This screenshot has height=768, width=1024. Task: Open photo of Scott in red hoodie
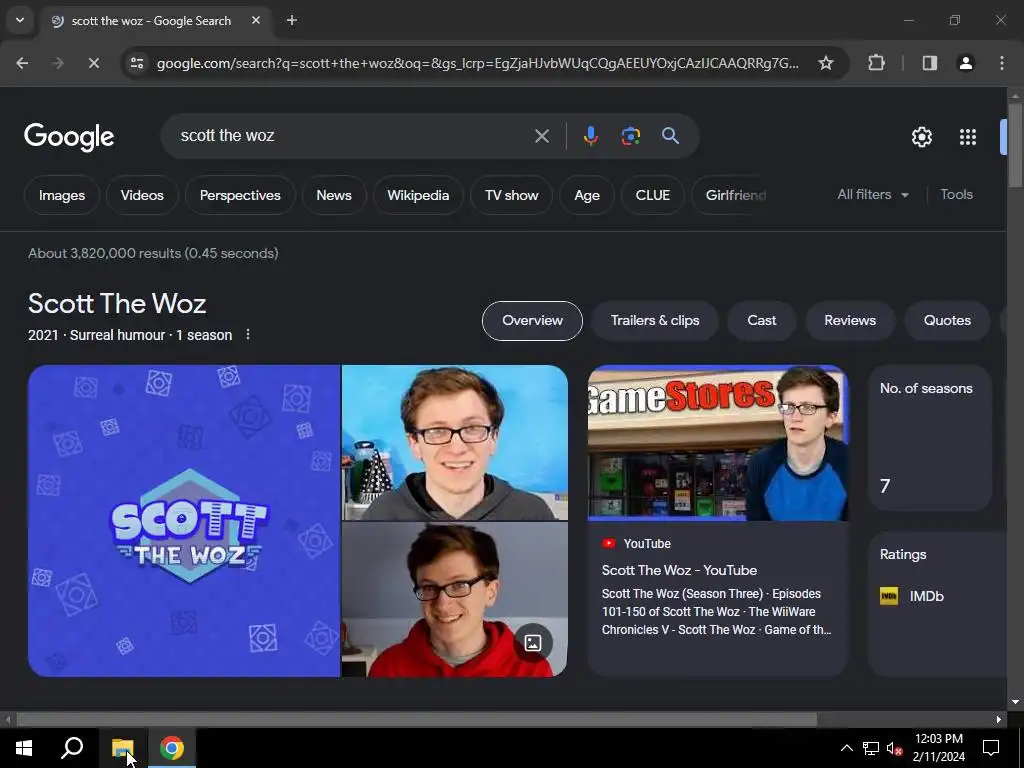tap(455, 600)
